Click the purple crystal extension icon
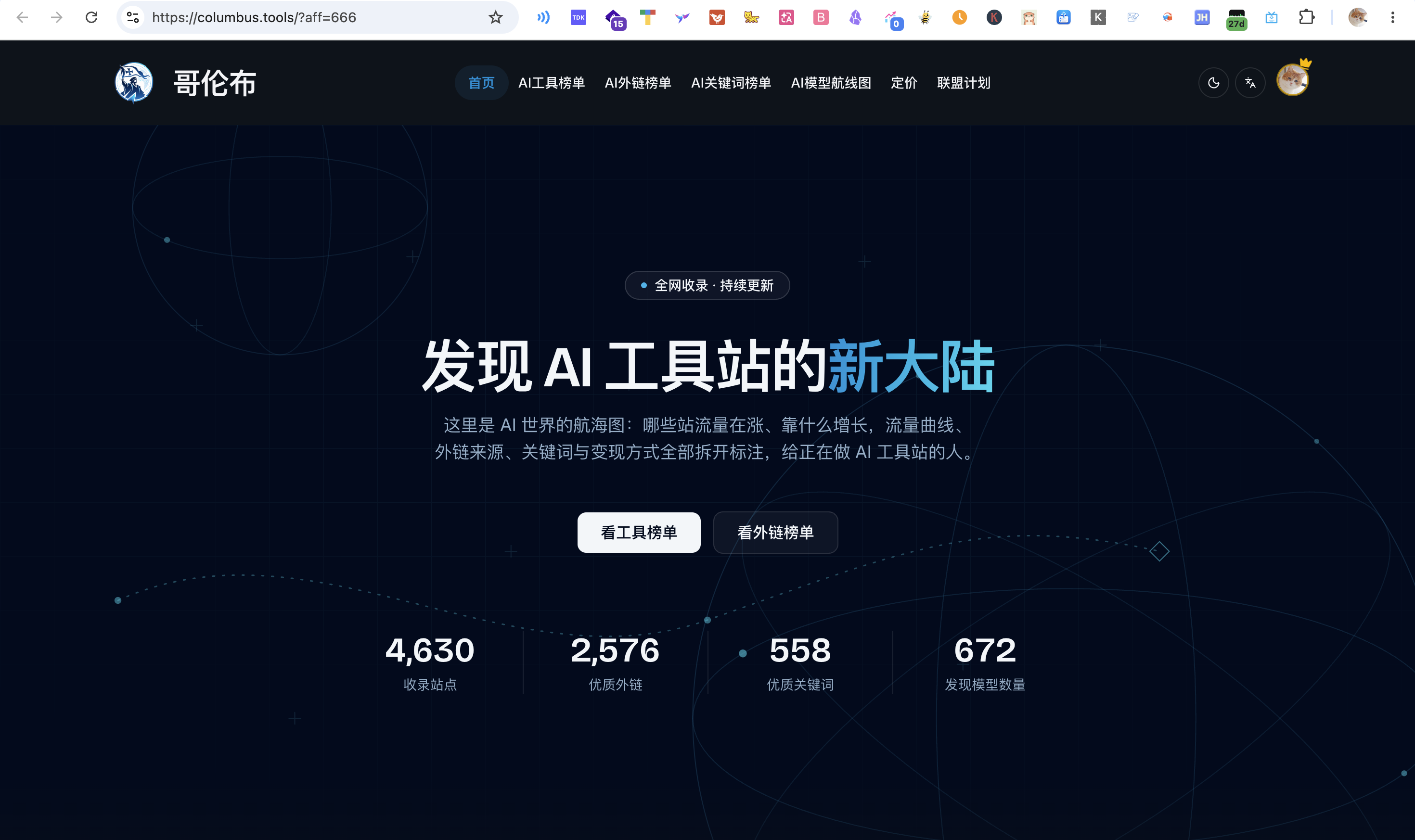1415x840 pixels. [855, 17]
